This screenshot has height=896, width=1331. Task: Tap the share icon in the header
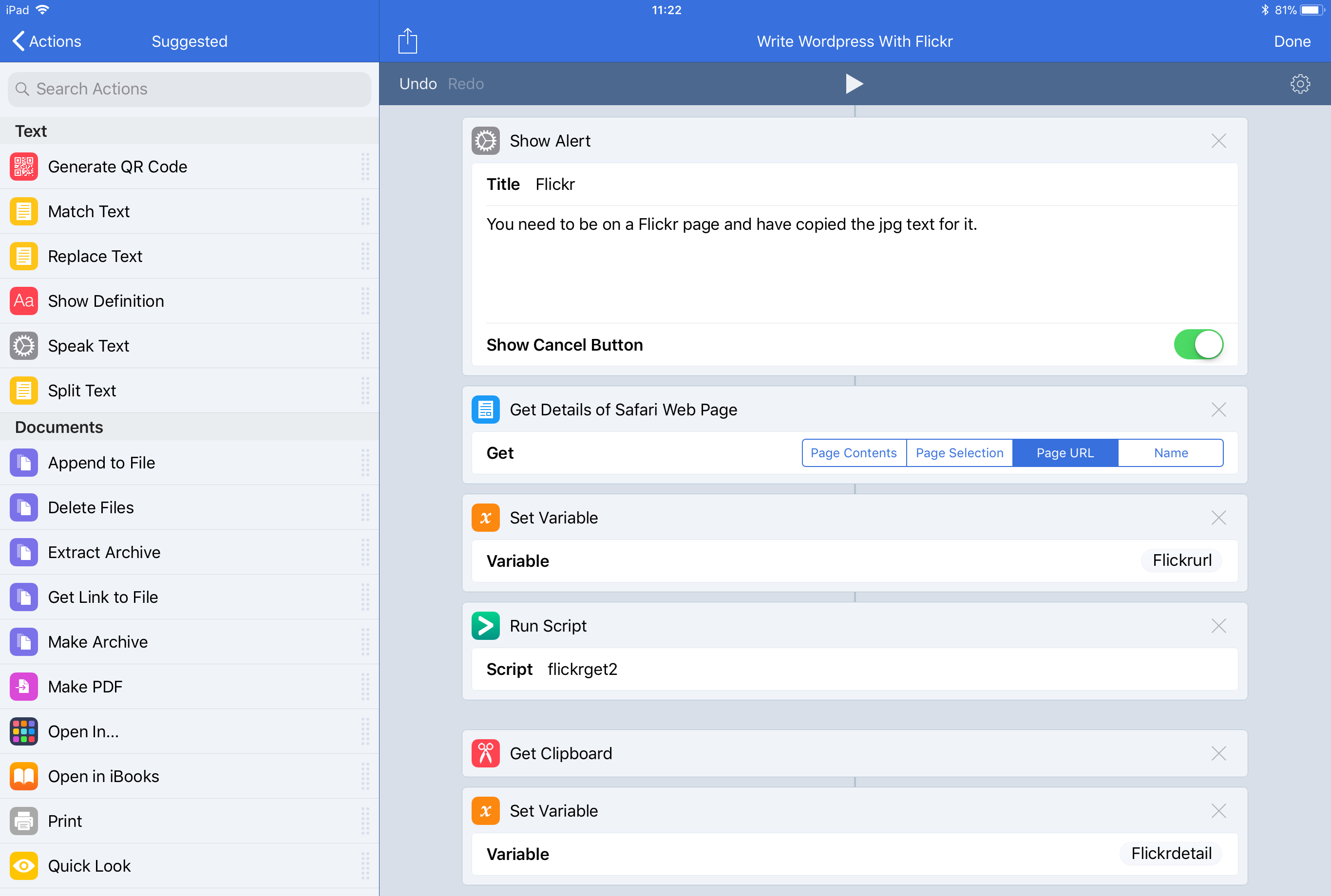click(407, 41)
